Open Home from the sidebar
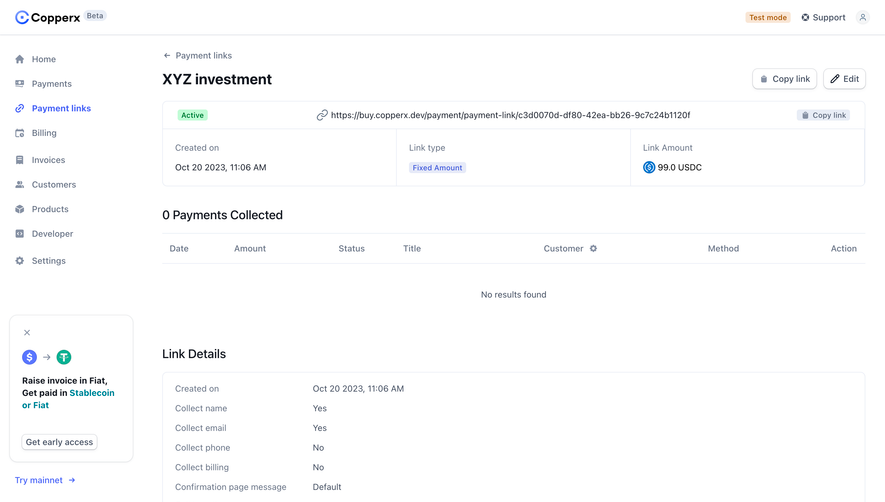This screenshot has width=885, height=502. pos(43,59)
